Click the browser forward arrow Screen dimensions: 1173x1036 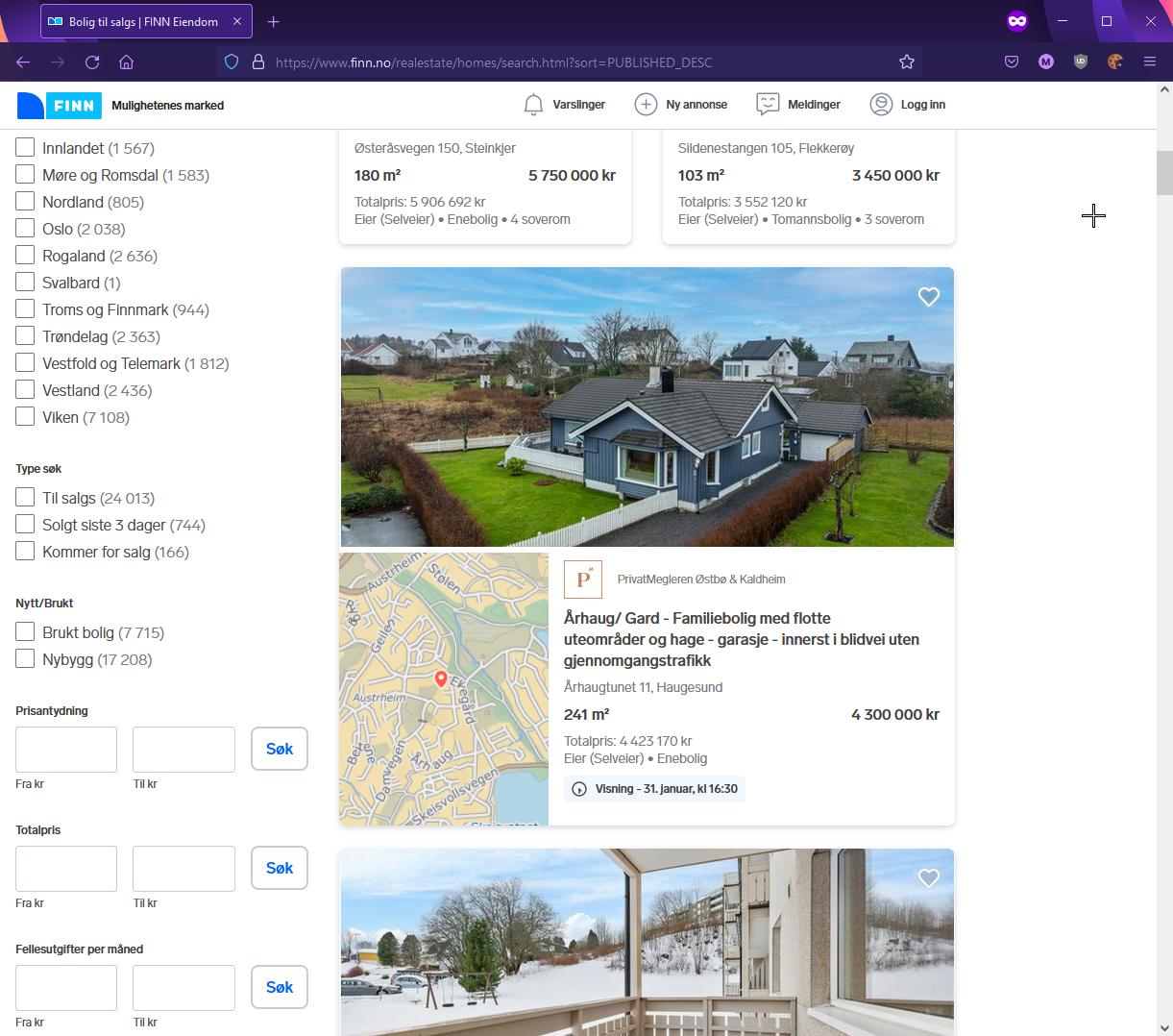[x=58, y=62]
